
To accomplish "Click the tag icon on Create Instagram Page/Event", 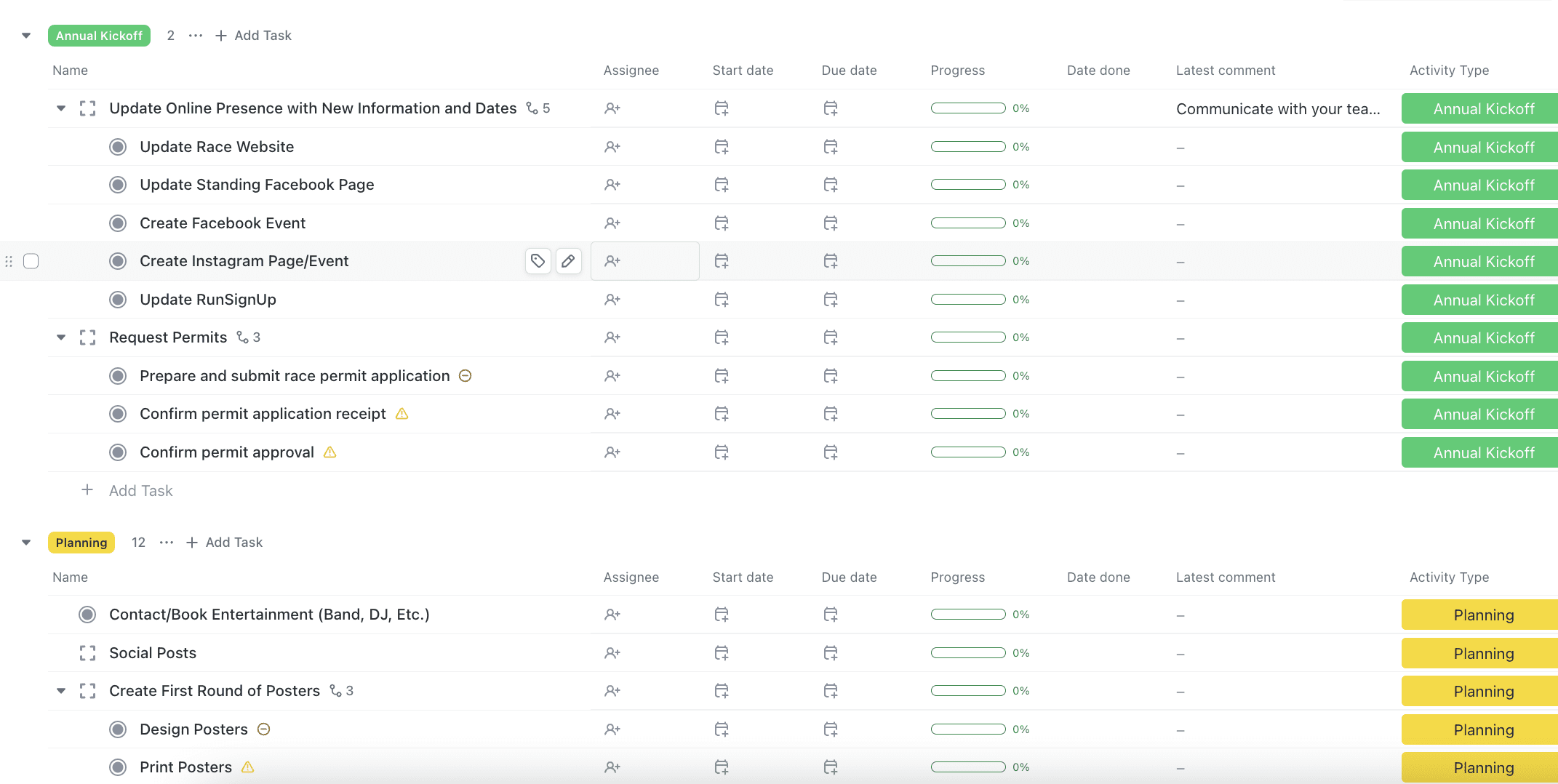I will pyautogui.click(x=538, y=260).
